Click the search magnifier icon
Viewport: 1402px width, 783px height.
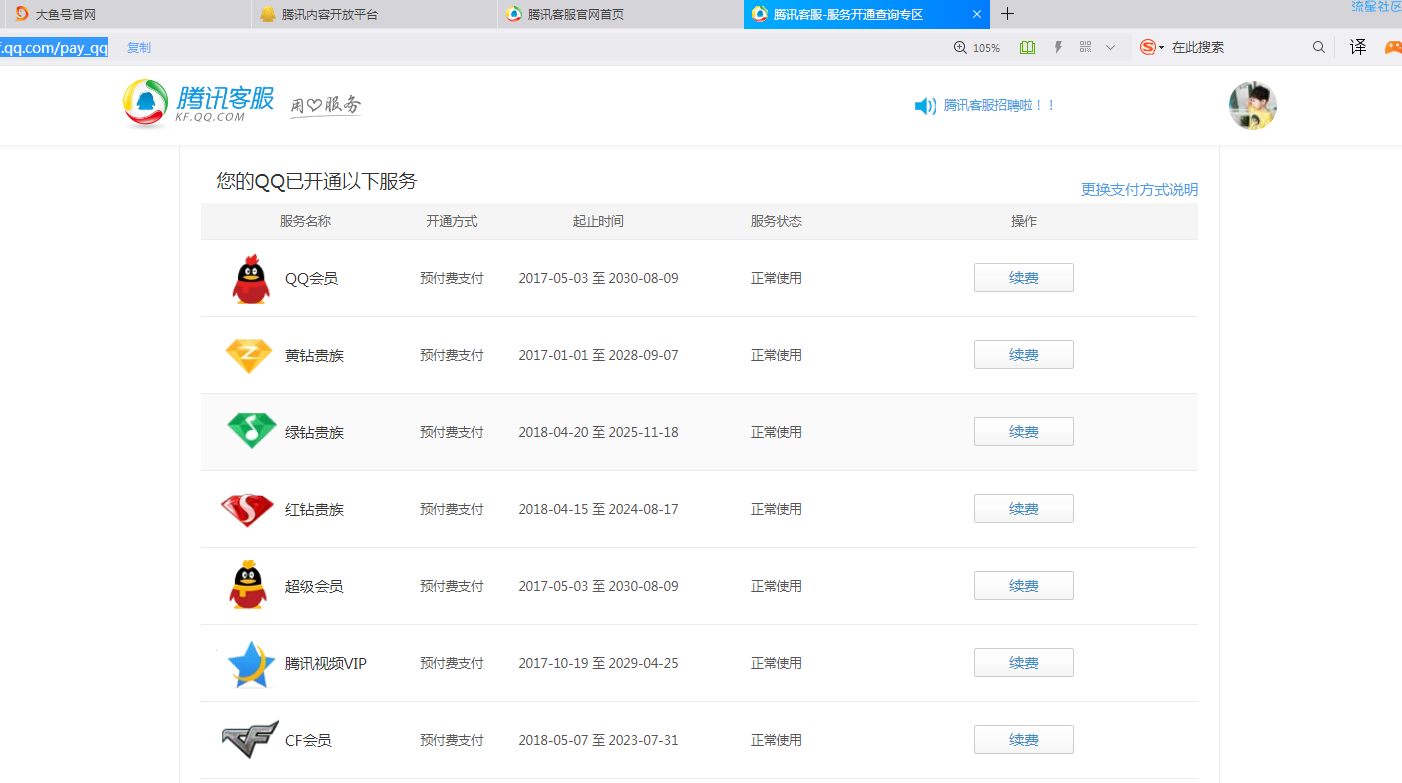[1319, 47]
